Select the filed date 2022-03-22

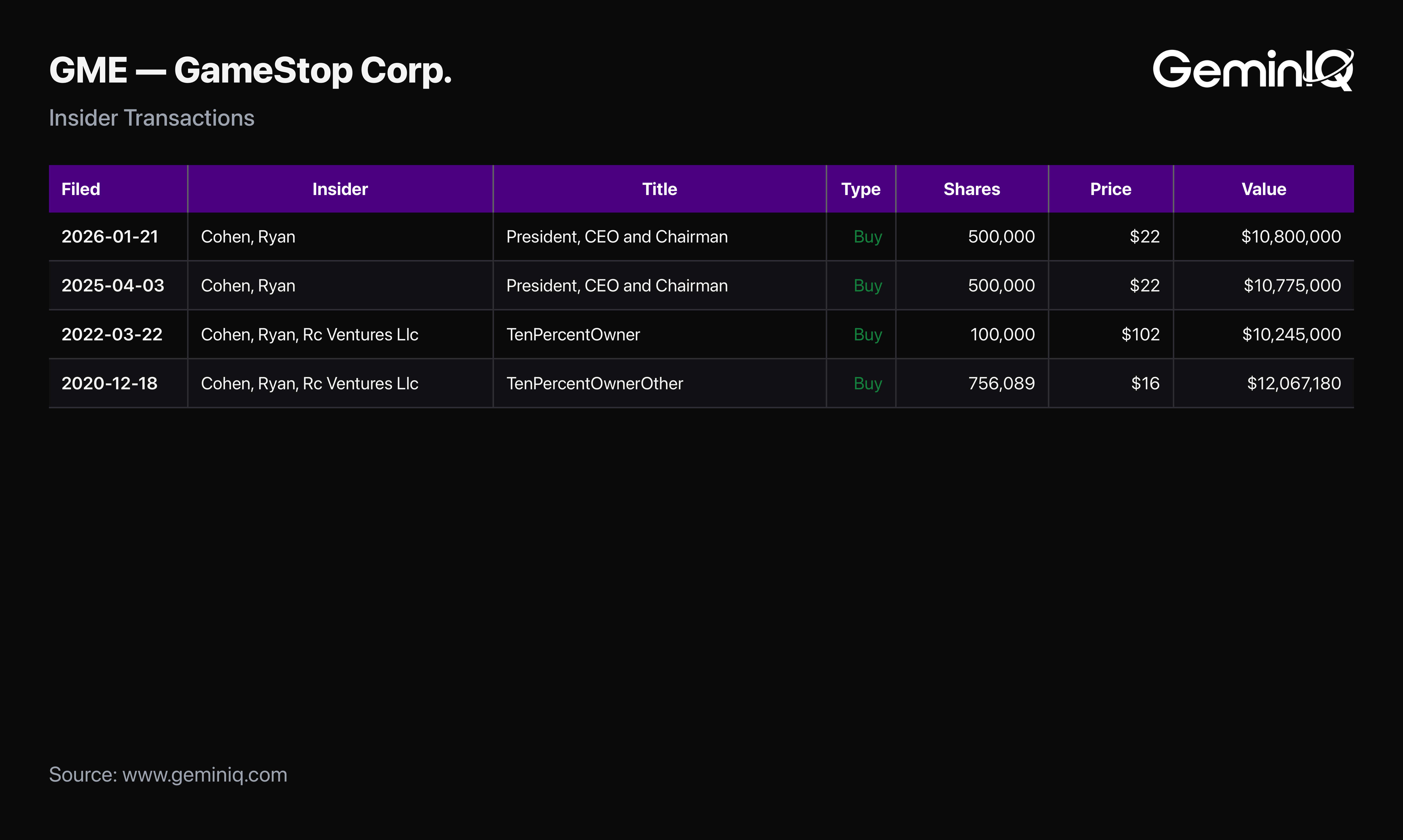tap(112, 335)
